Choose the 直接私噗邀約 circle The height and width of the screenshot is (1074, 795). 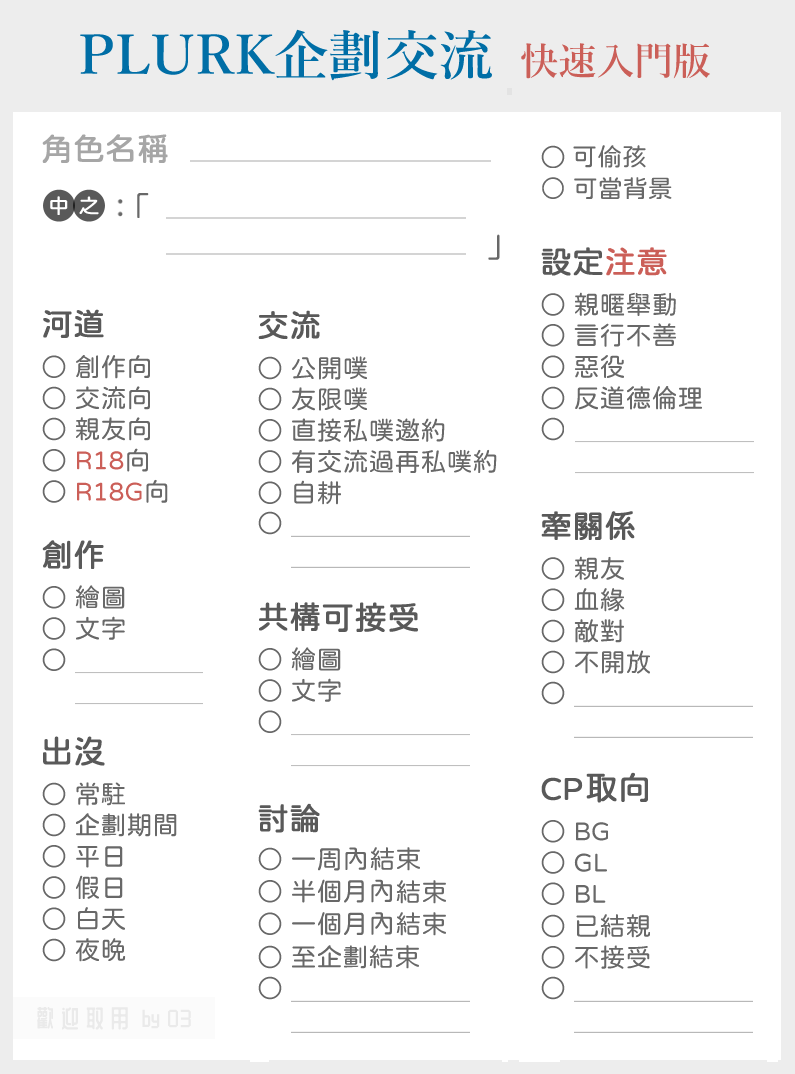[270, 431]
